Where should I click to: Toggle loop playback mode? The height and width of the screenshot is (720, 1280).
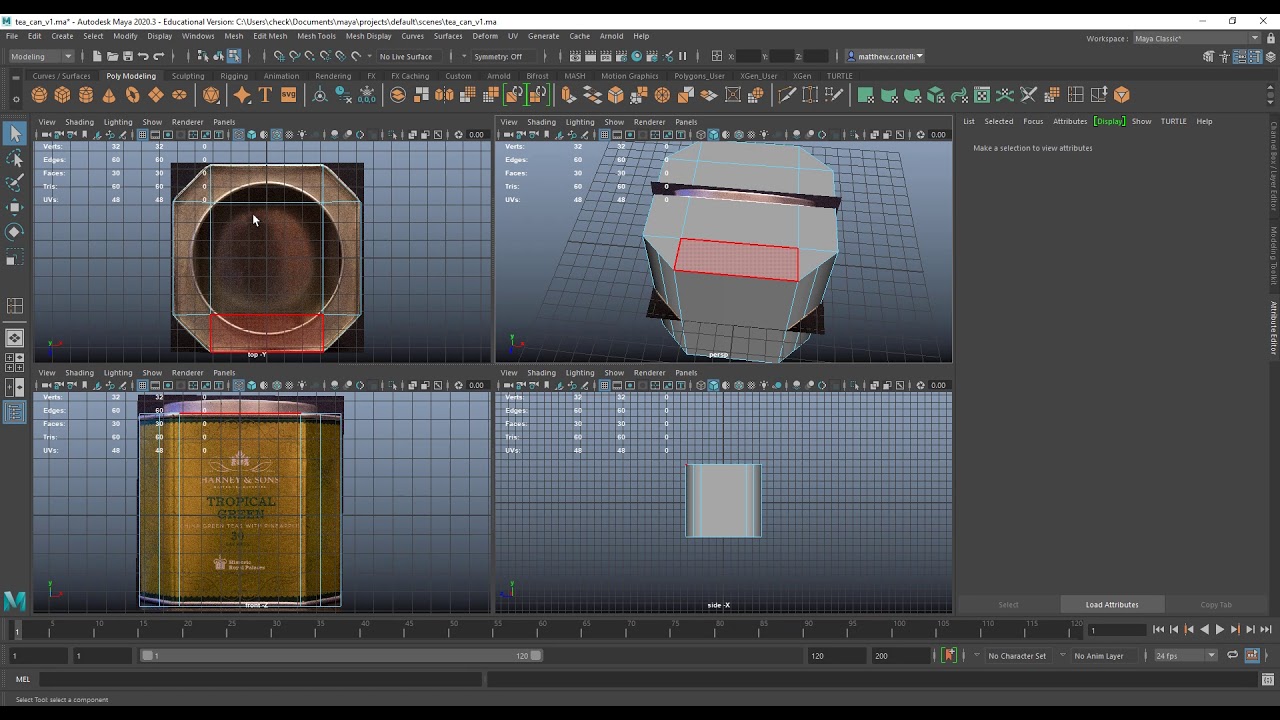point(1233,656)
